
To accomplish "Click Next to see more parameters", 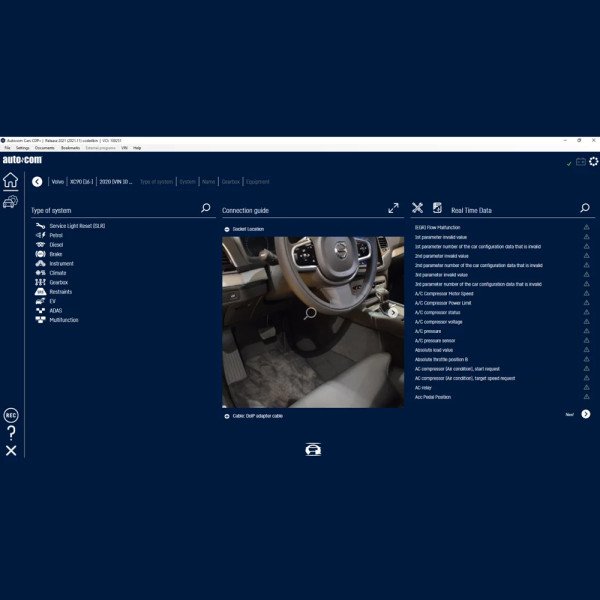I will click(585, 414).
